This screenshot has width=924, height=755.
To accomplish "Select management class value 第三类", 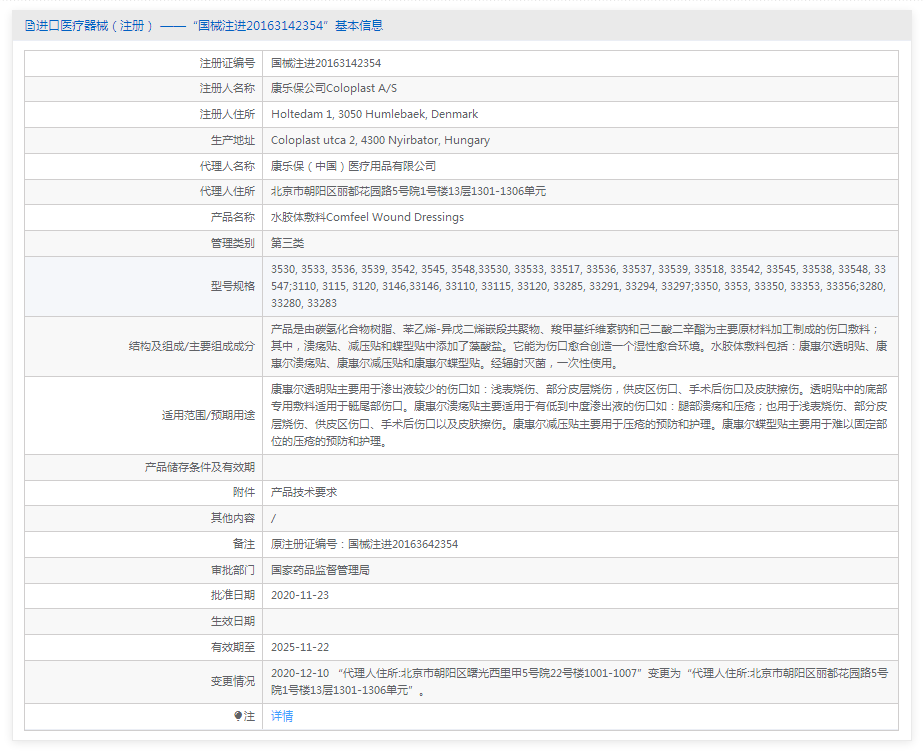I will pyautogui.click(x=288, y=243).
